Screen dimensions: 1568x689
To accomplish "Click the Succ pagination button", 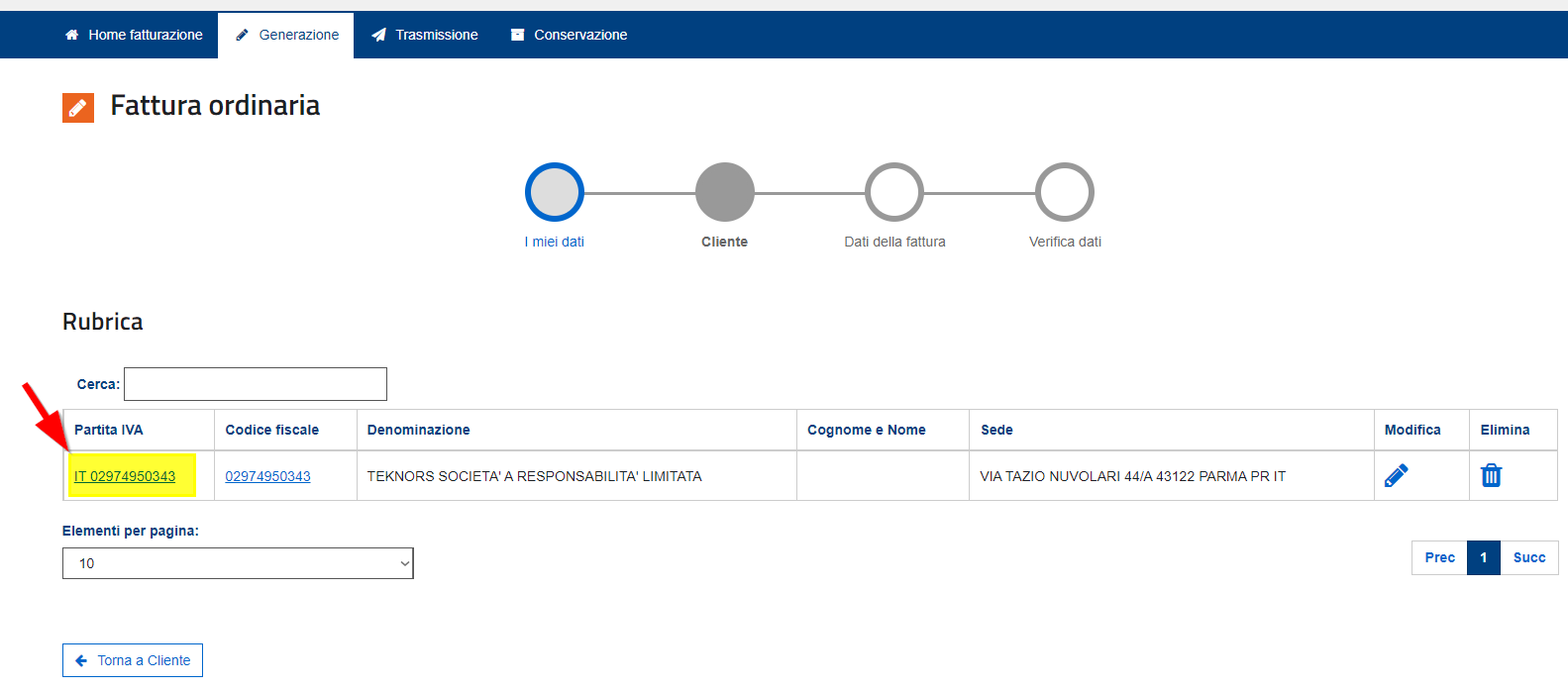I will click(1529, 557).
